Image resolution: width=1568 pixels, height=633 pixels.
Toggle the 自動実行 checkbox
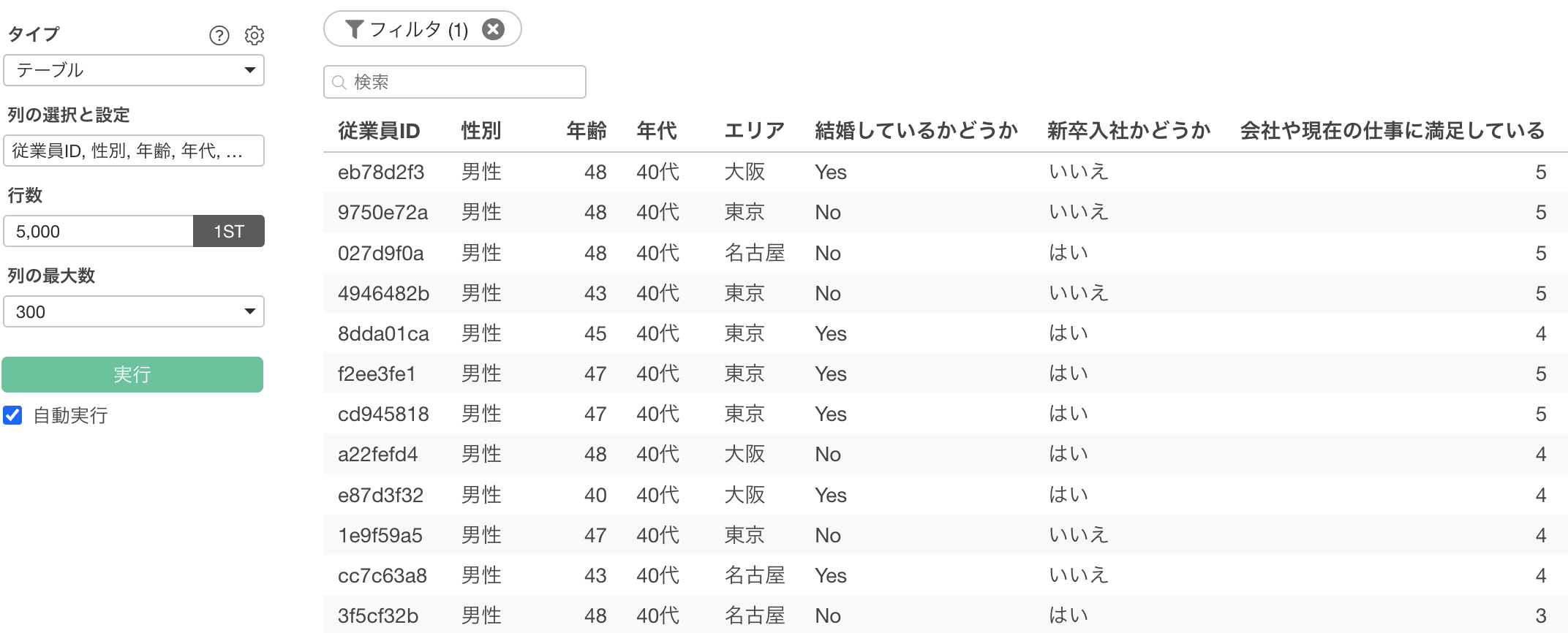coord(13,415)
